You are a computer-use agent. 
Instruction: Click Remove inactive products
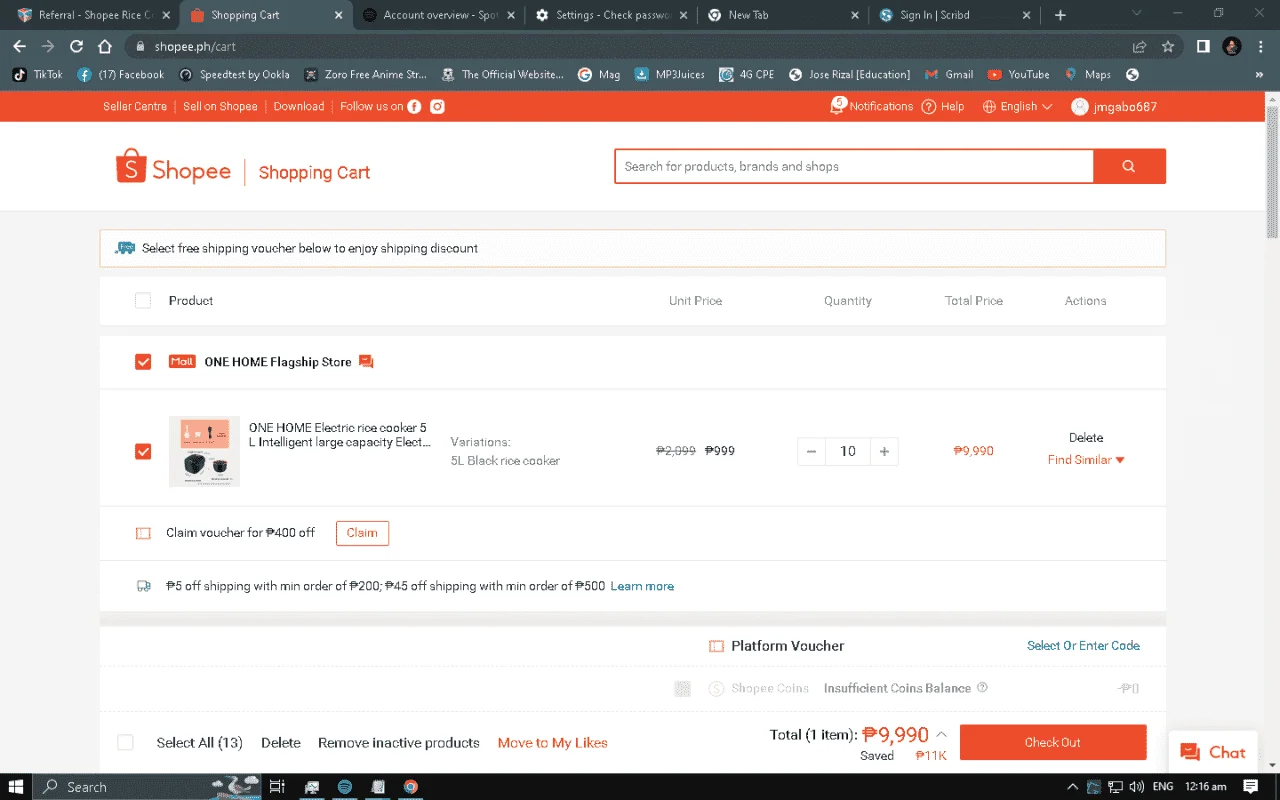click(x=399, y=742)
